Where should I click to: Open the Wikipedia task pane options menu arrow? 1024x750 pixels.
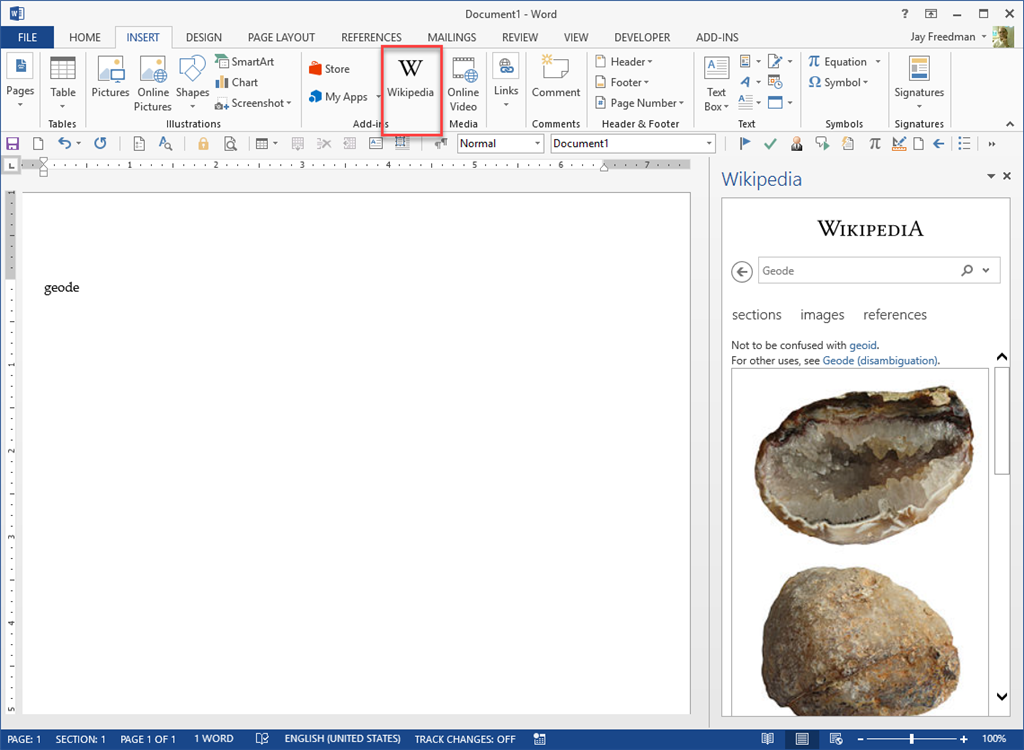tap(991, 176)
